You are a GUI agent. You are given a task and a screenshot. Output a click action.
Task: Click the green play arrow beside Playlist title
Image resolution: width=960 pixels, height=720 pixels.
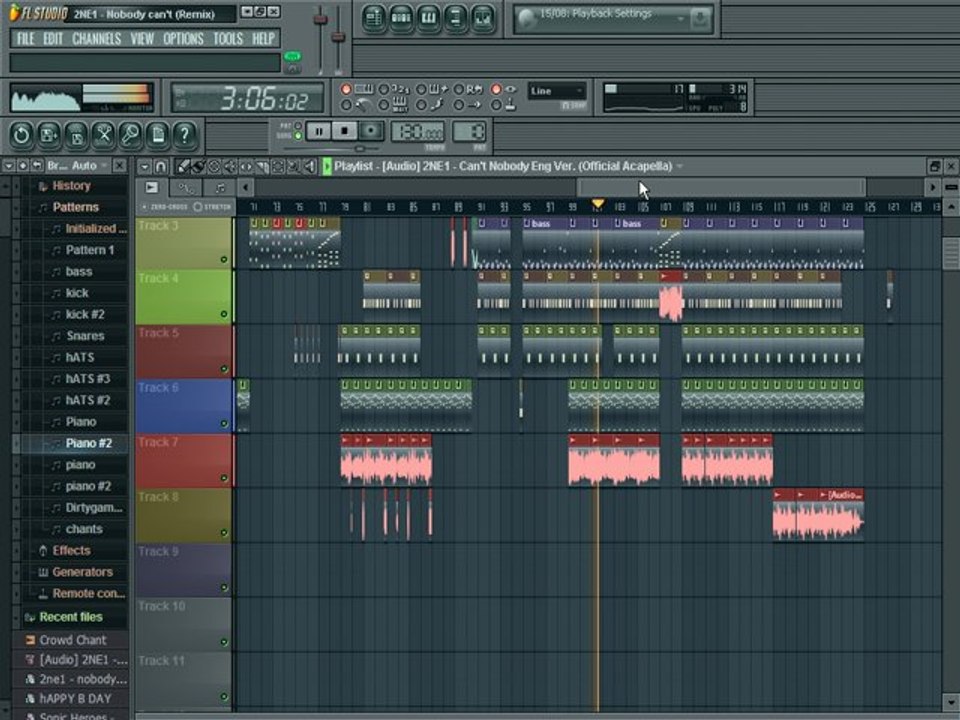328,167
